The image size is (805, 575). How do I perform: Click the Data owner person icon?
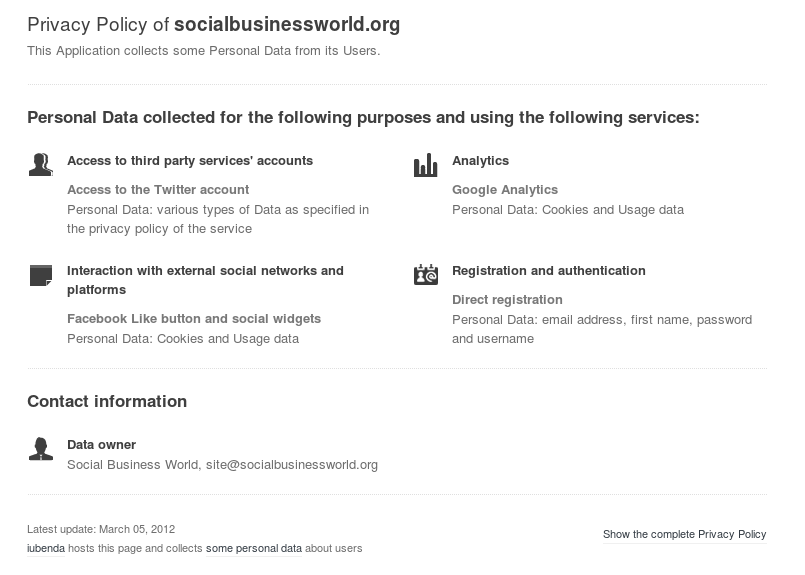(x=40, y=449)
